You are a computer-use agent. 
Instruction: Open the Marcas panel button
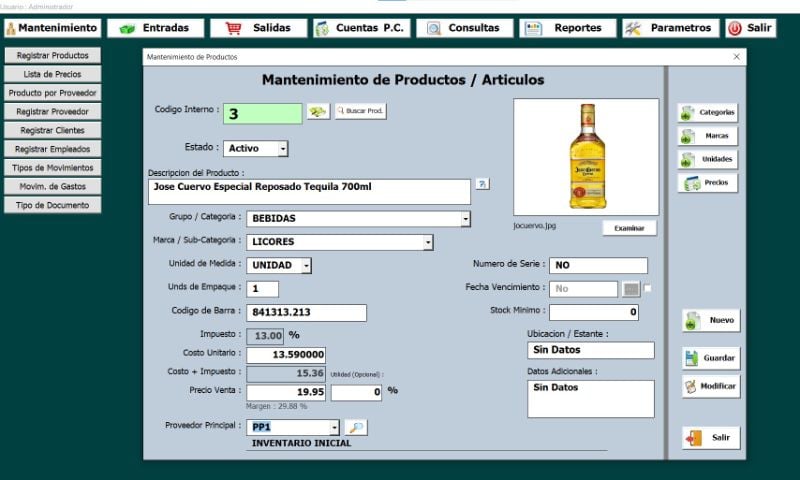tap(708, 136)
